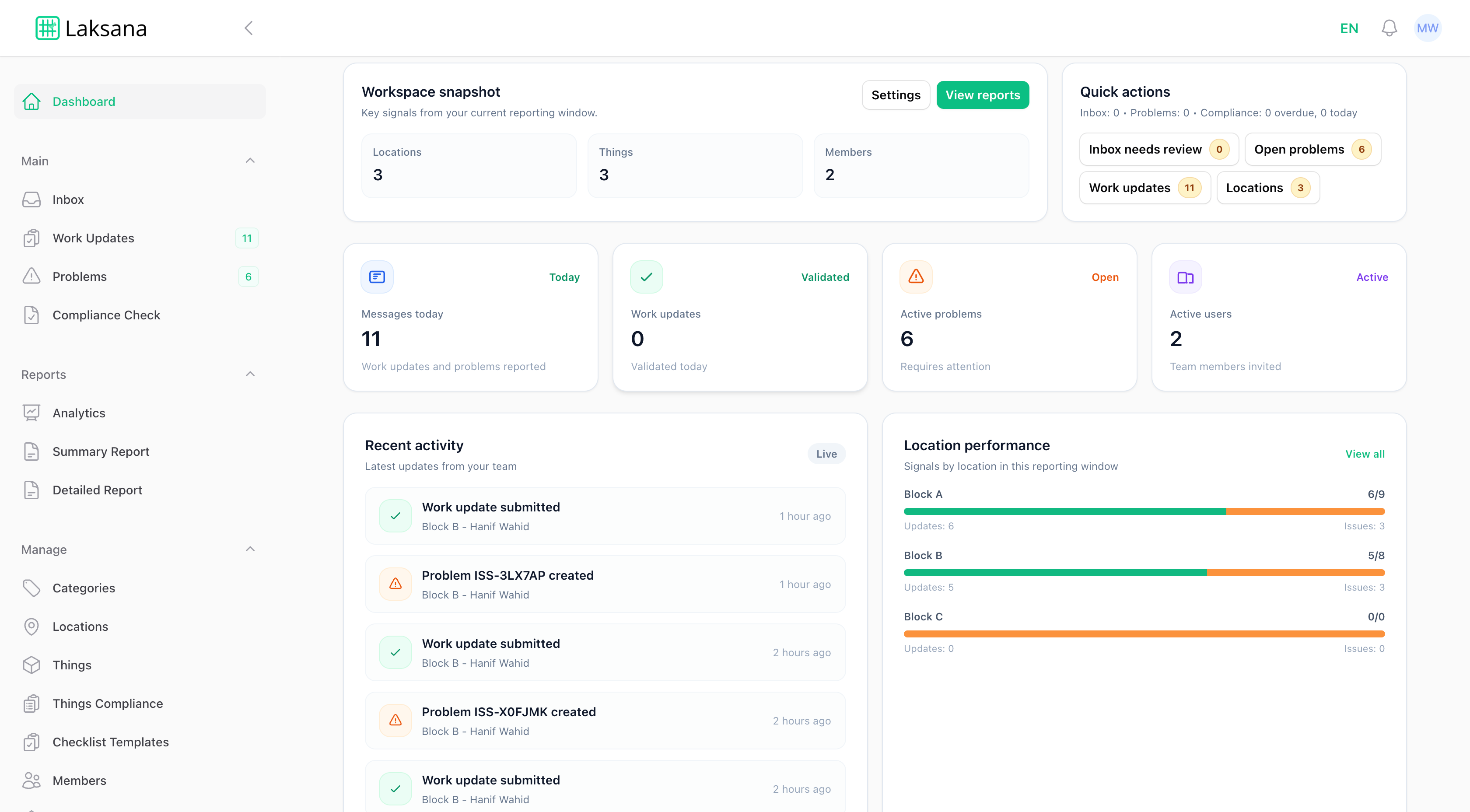Open Analytics from the Reports section
This screenshot has height=812, width=1470.
[x=79, y=413]
